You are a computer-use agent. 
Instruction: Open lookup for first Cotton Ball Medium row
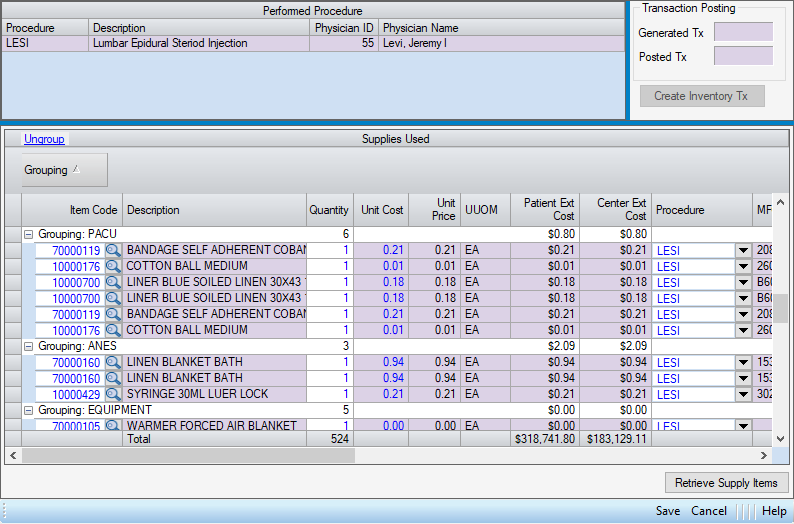(113, 266)
